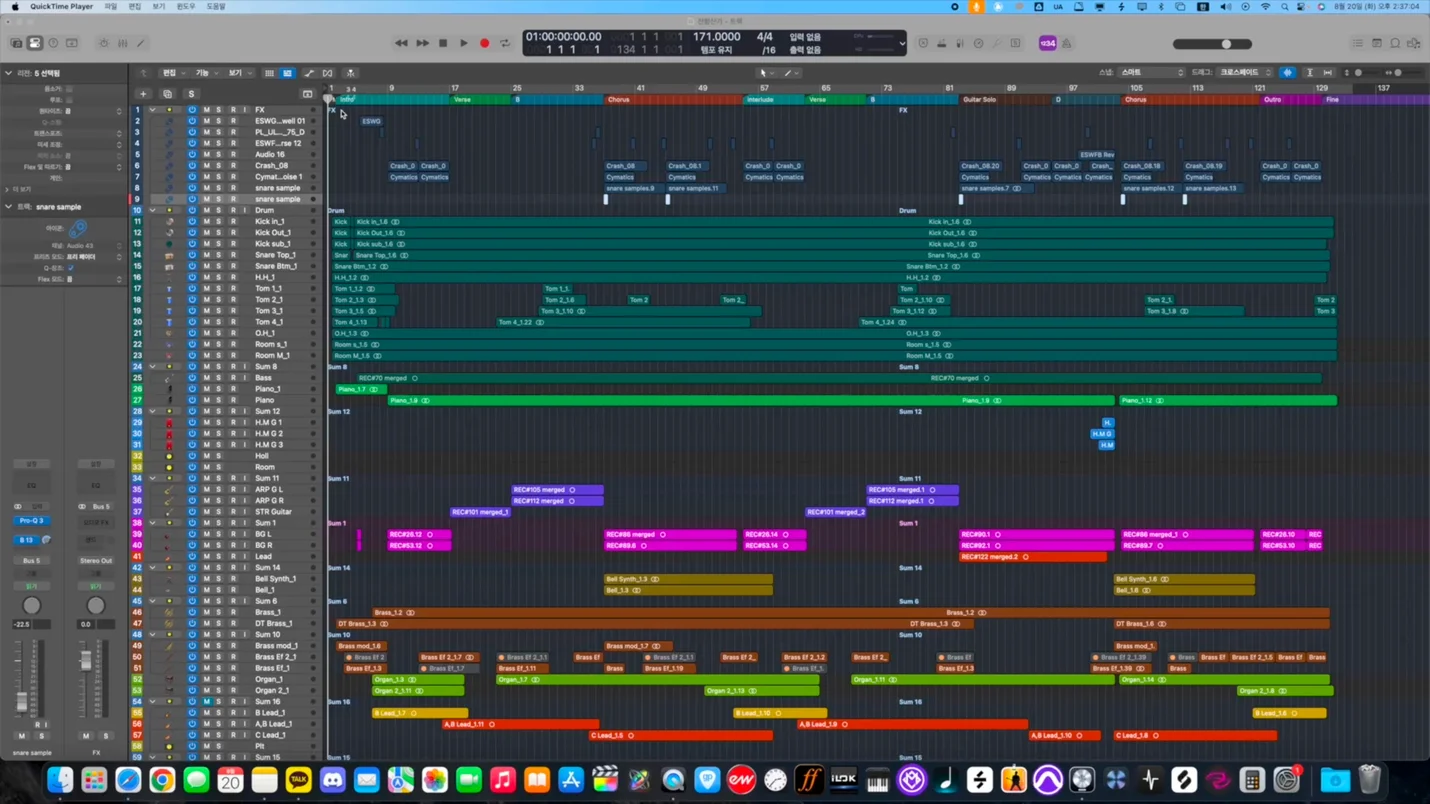
Task: Toggle cycle mode in transport
Action: 505,44
